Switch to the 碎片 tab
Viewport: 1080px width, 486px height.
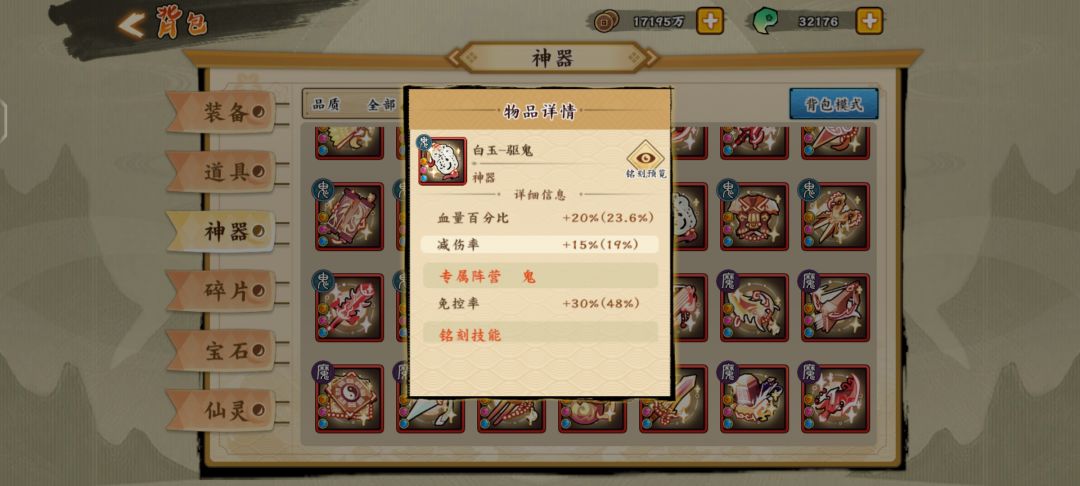pyautogui.click(x=222, y=290)
